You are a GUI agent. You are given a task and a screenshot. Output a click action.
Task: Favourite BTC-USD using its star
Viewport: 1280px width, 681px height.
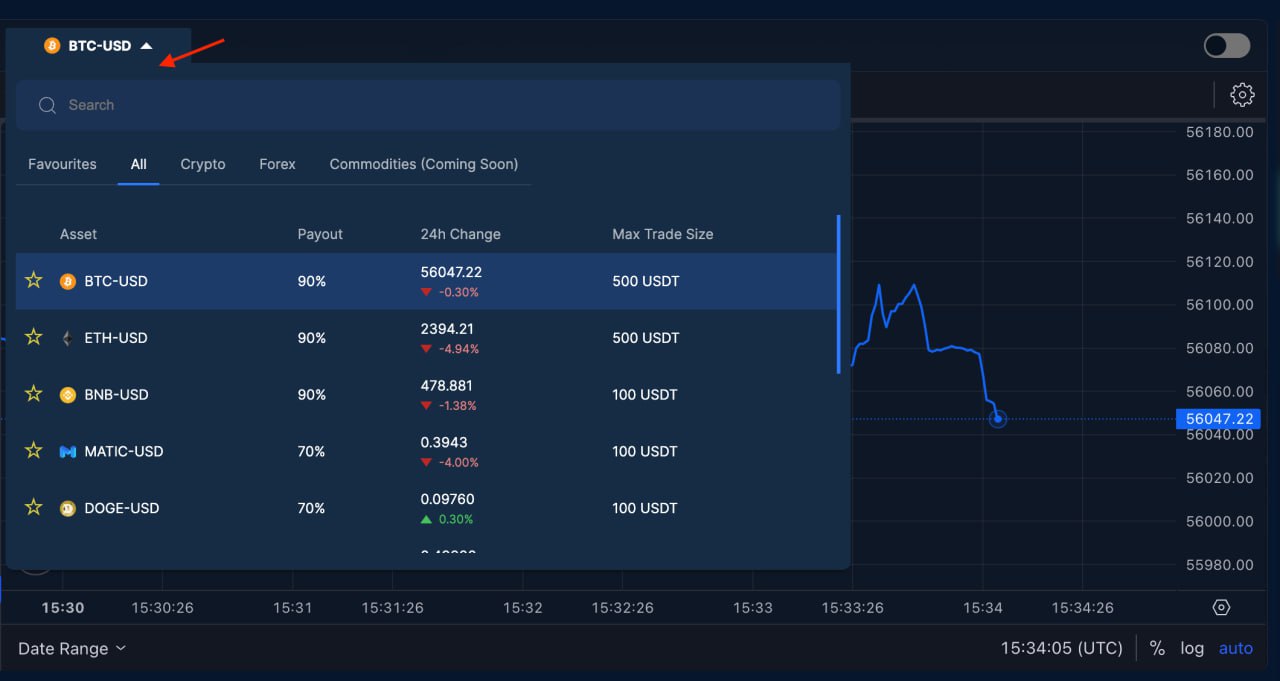pyautogui.click(x=33, y=281)
